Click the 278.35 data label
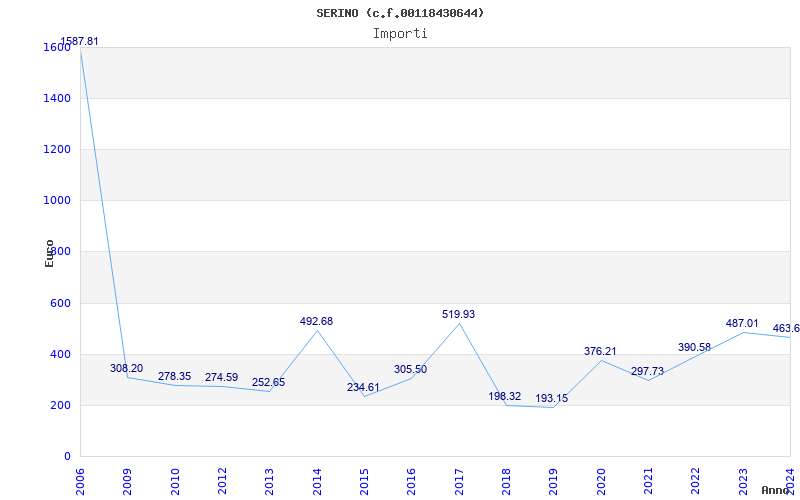Screen dimensions: 800x500 (x=174, y=377)
